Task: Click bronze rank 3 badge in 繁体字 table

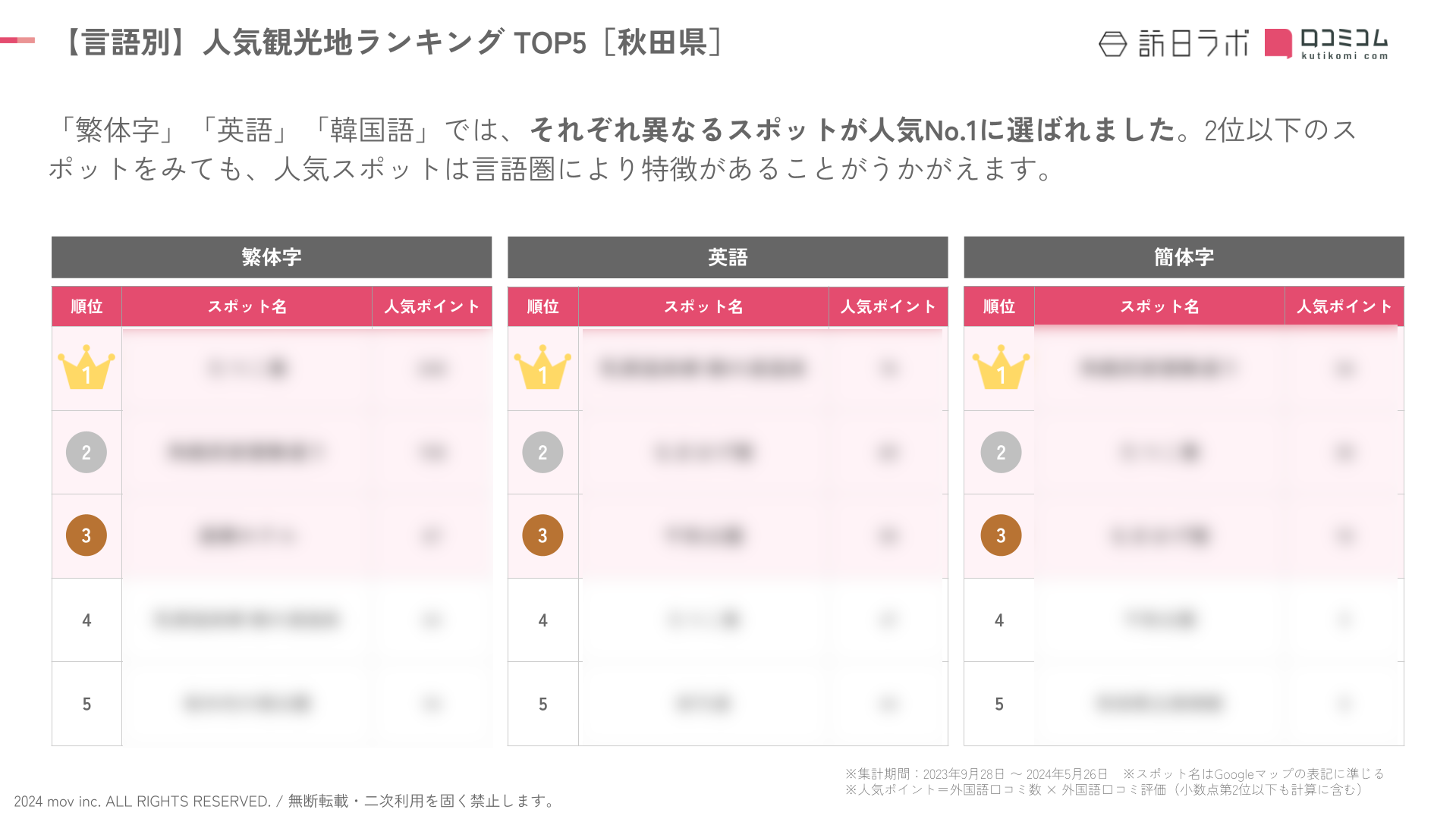Action: (x=86, y=535)
